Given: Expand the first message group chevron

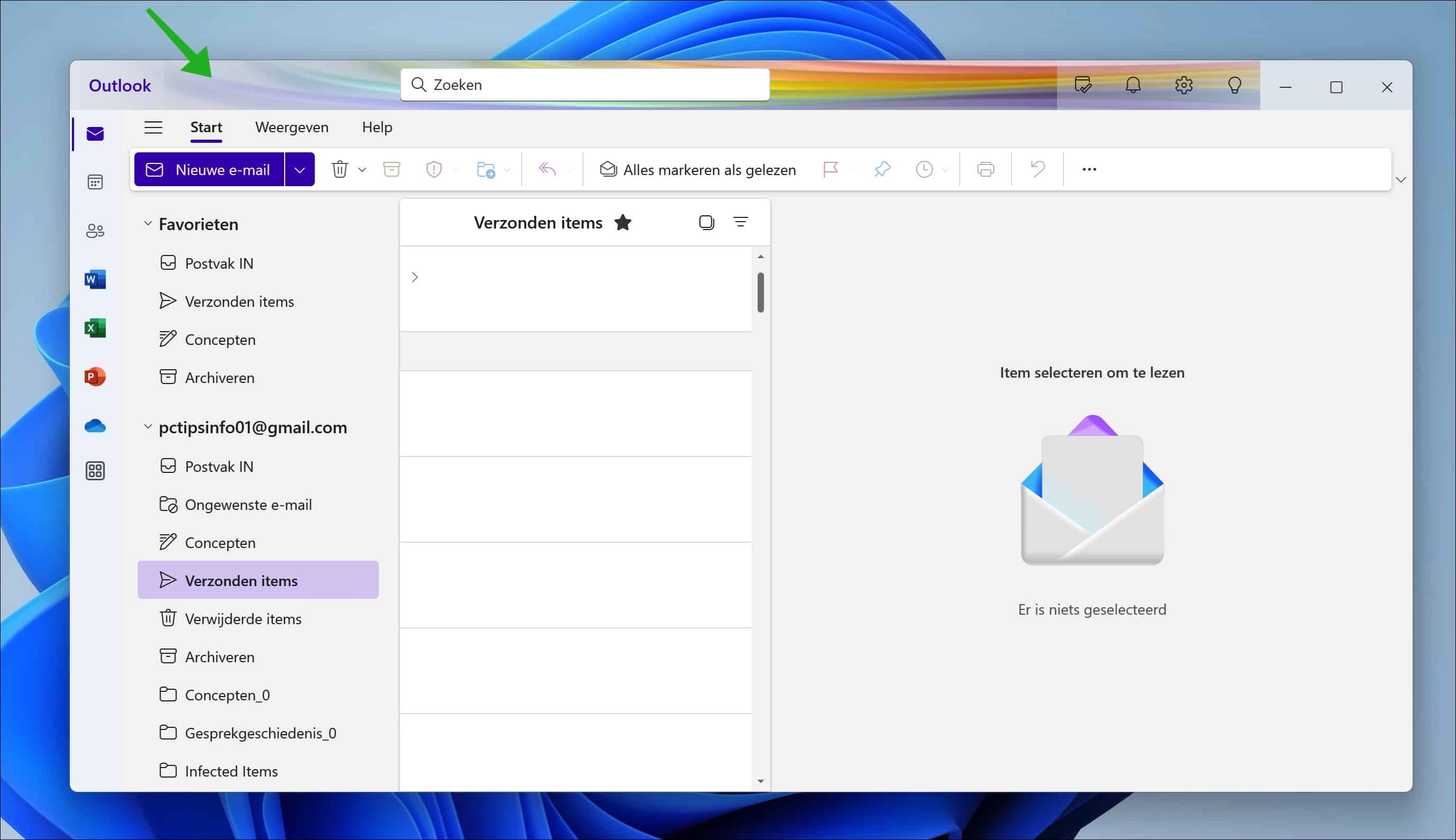Looking at the screenshot, I should click(x=415, y=278).
